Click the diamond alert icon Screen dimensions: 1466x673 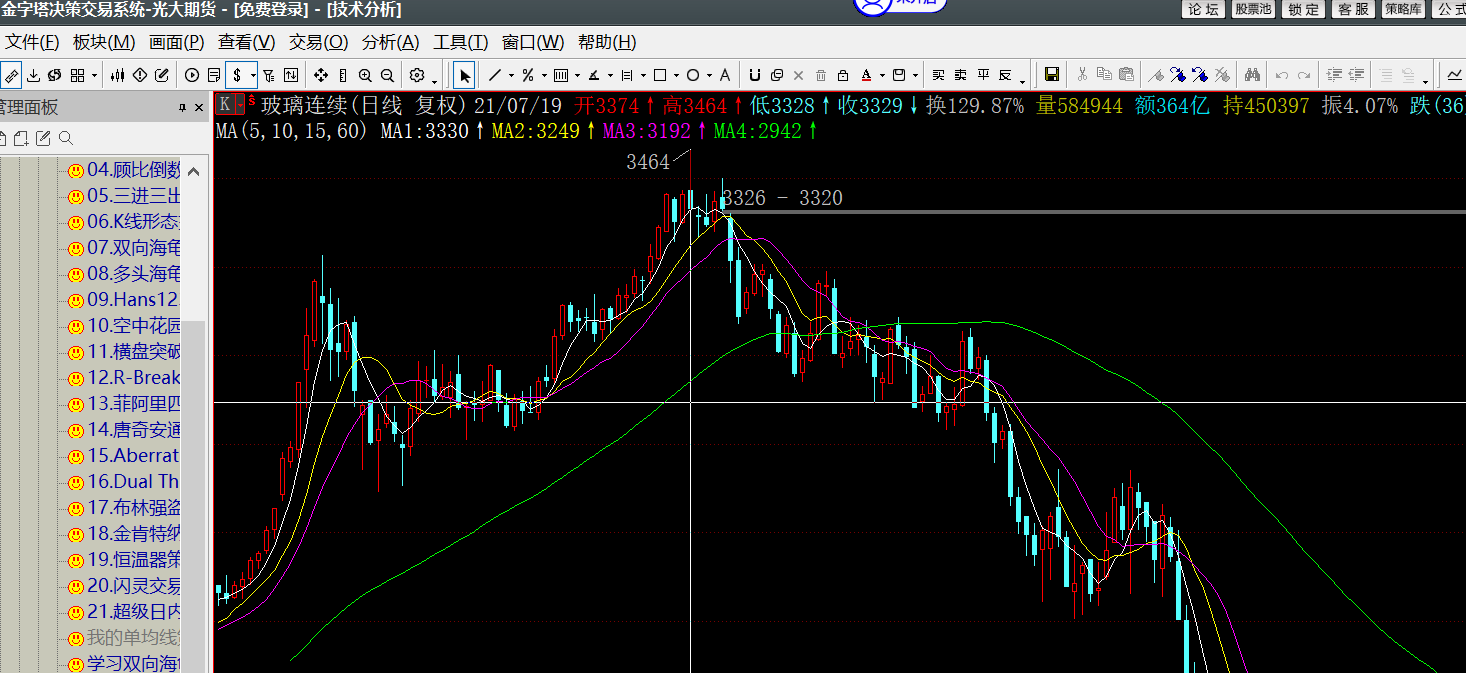140,75
